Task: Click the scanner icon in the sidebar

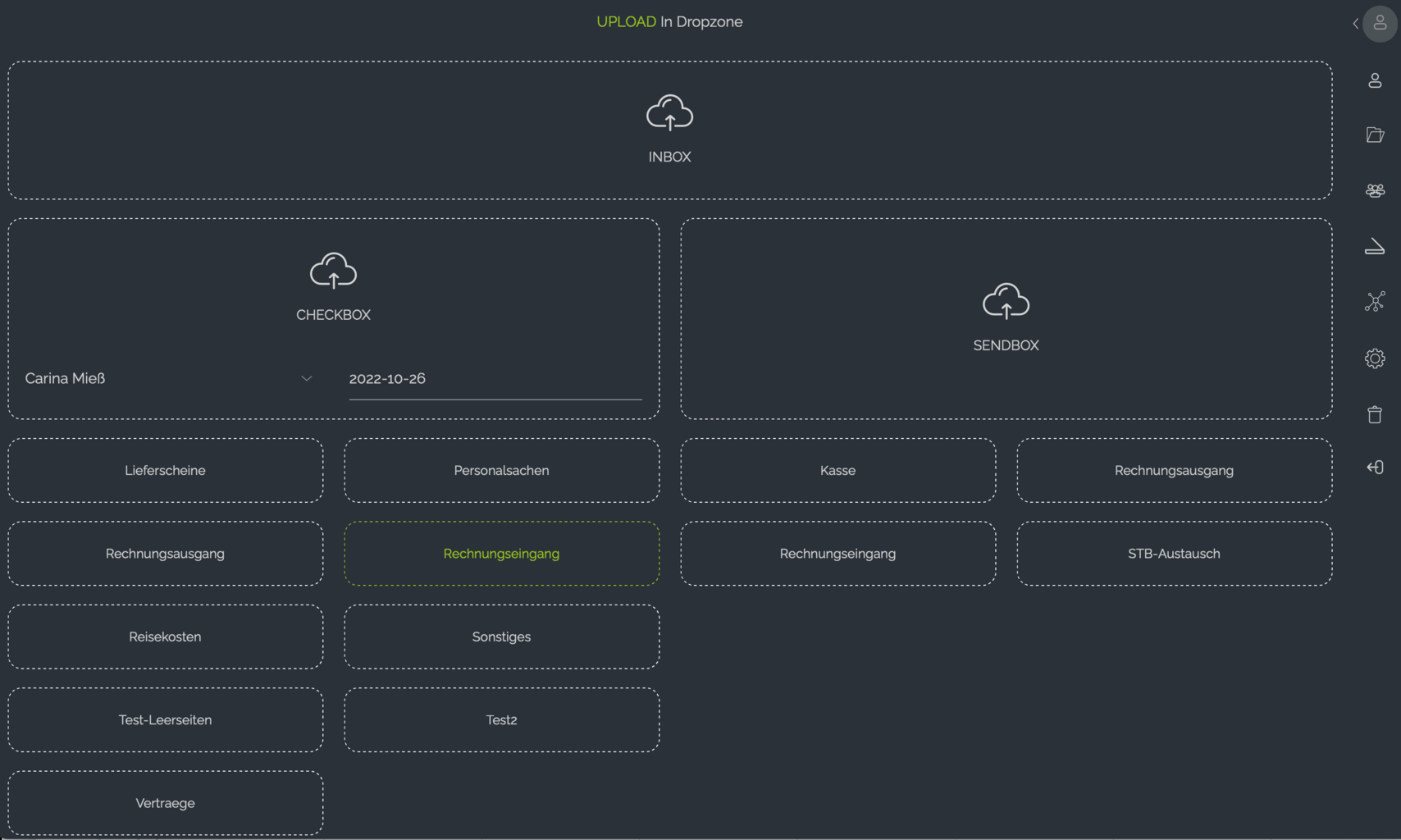Action: [x=1375, y=247]
